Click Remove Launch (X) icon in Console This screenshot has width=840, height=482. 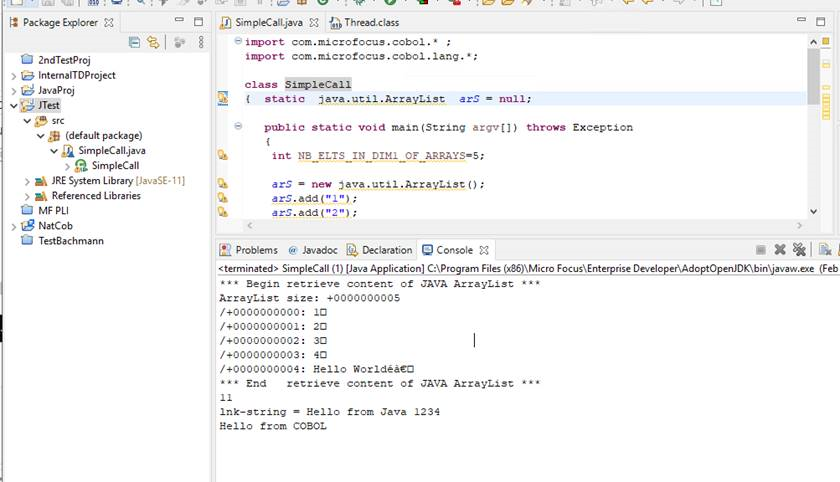(780, 250)
